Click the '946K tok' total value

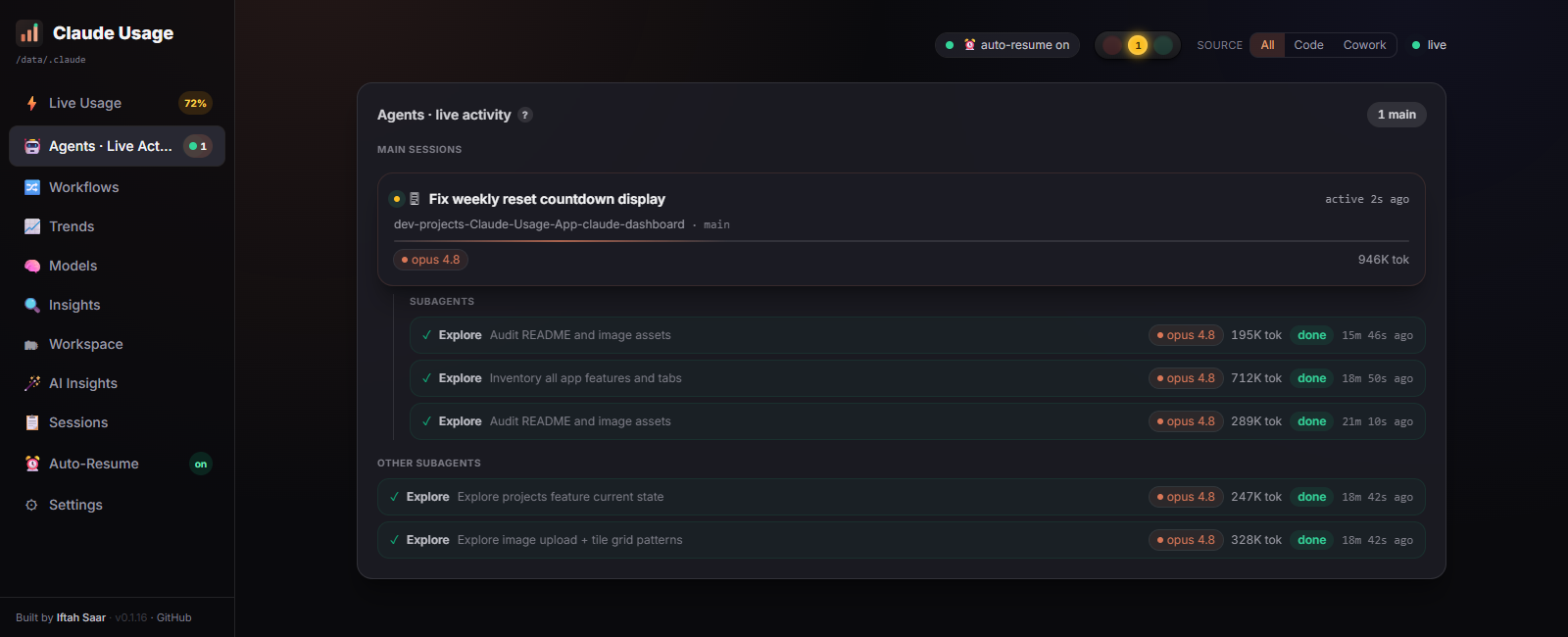(1384, 260)
